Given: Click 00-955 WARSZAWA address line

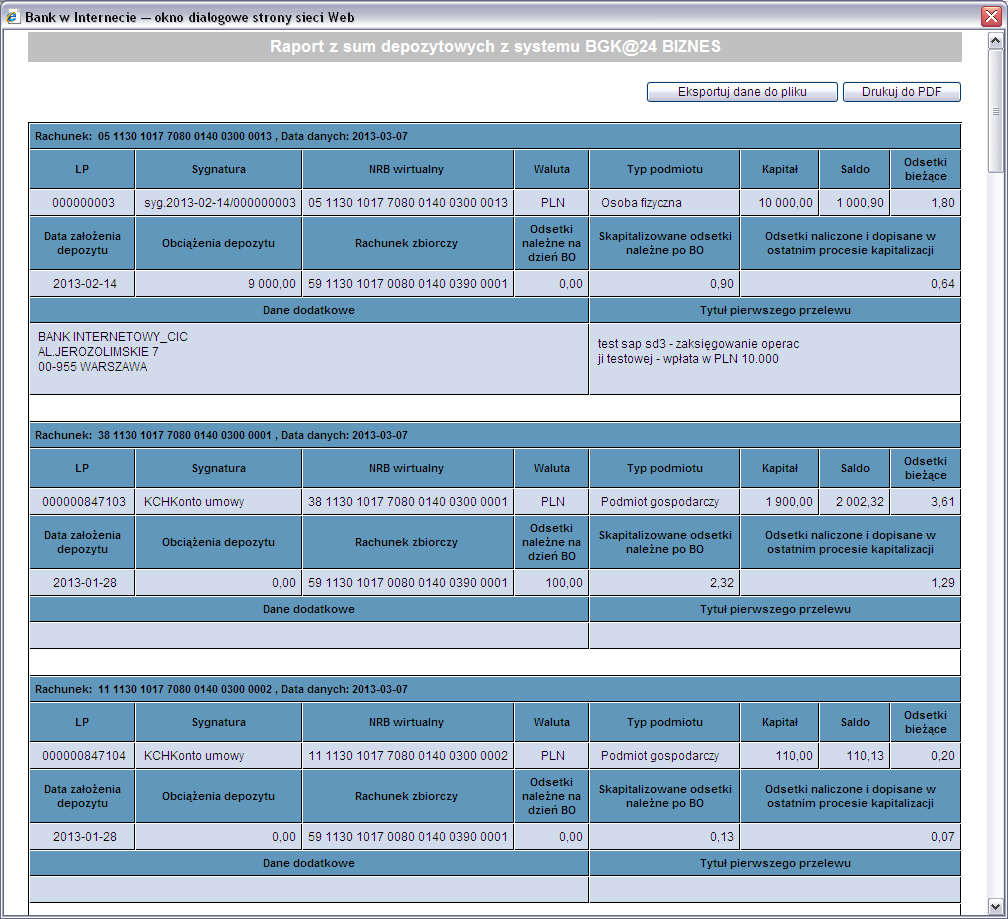Looking at the screenshot, I should pyautogui.click(x=93, y=367).
